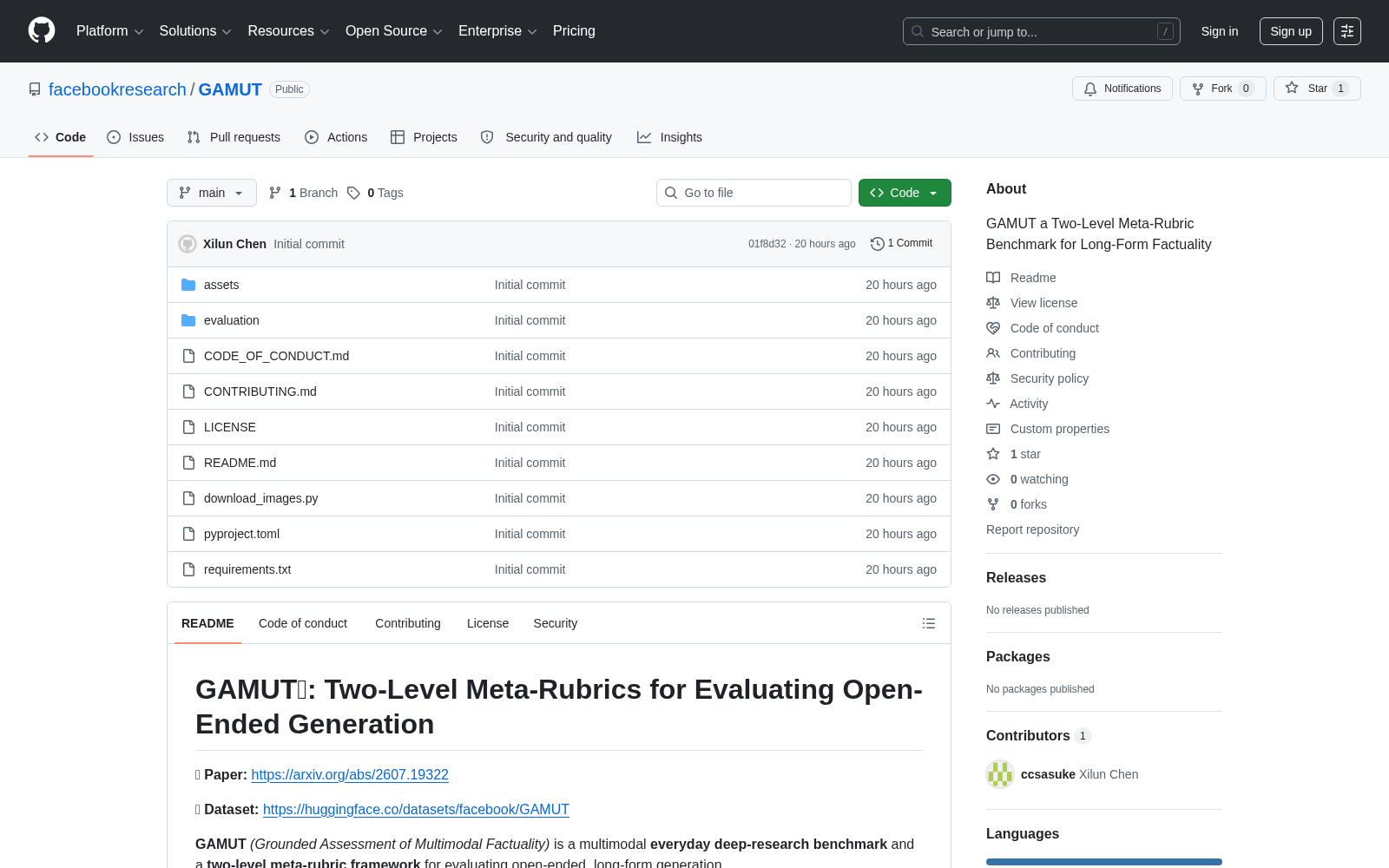Open the arxiv.org paper link
The height and width of the screenshot is (868, 1389).
click(350, 774)
